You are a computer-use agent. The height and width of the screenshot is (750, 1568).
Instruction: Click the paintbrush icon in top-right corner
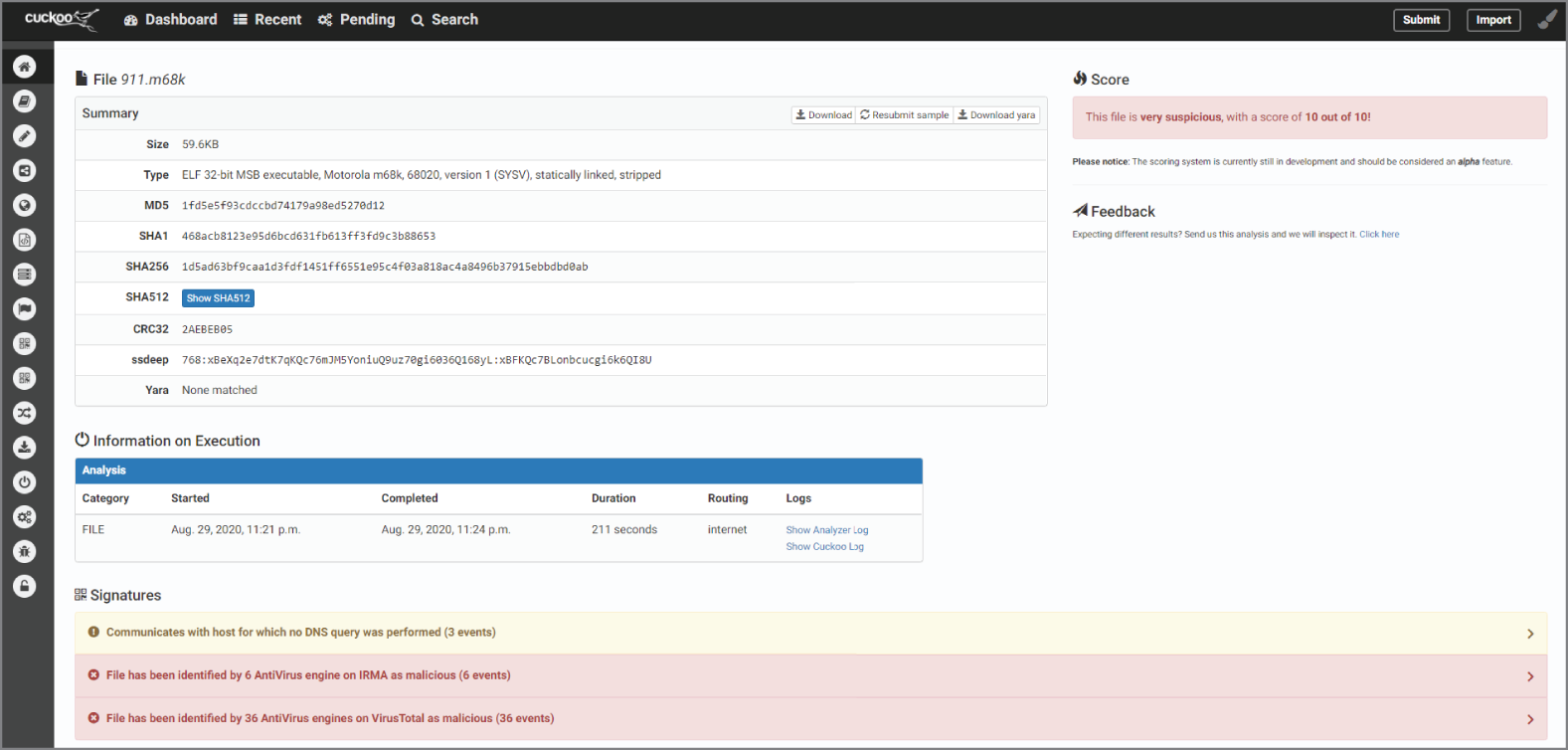pyautogui.click(x=1547, y=20)
